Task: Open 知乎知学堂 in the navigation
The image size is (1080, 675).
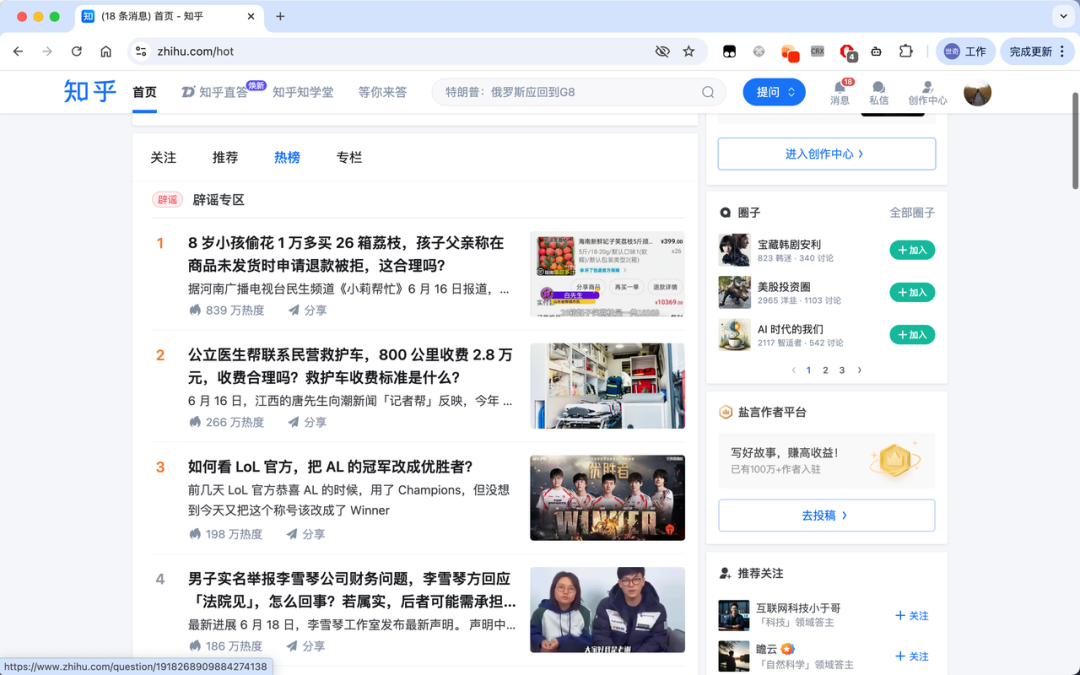Action: 302,92
